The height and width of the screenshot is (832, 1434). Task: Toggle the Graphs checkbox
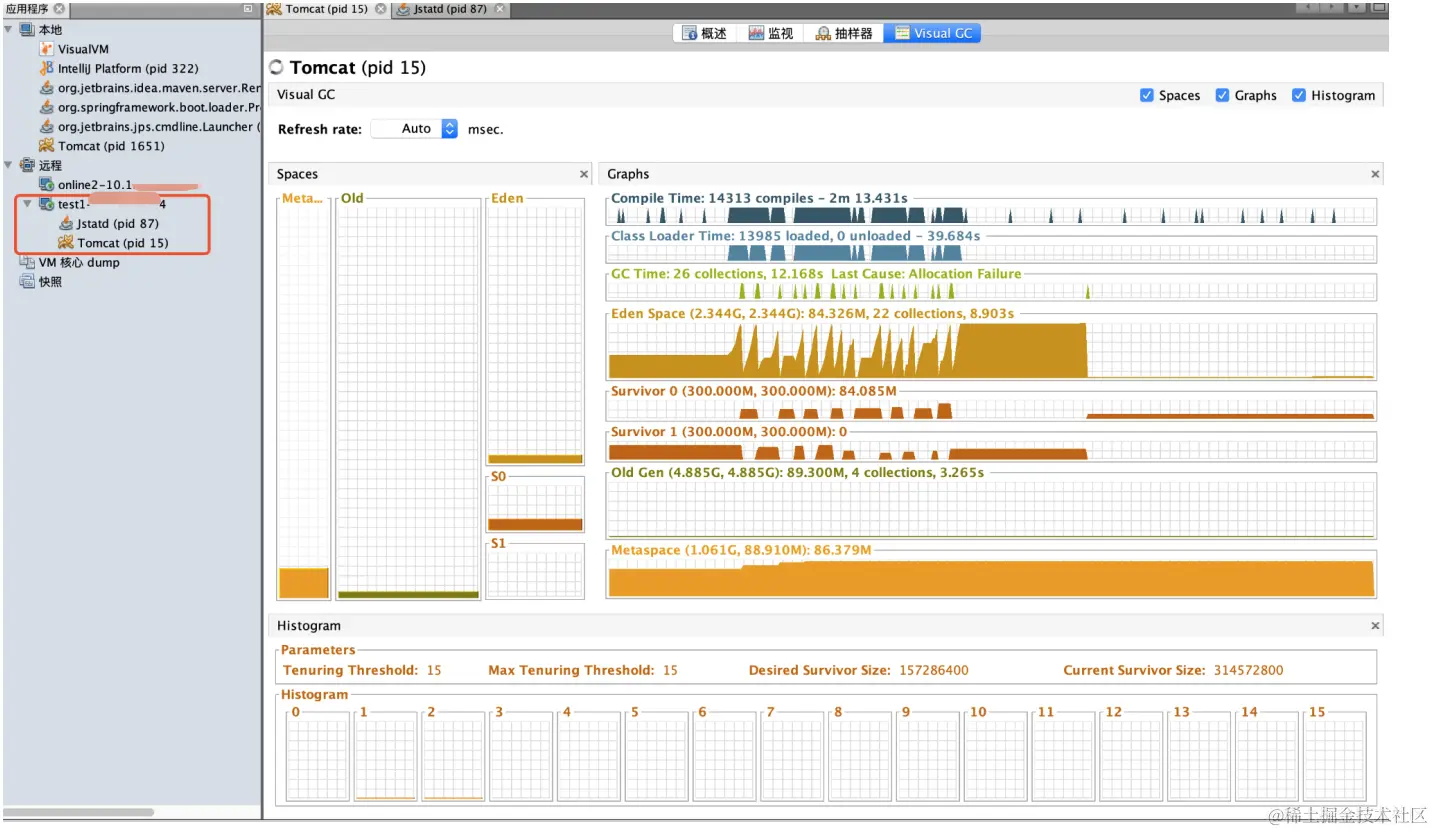tap(1222, 95)
